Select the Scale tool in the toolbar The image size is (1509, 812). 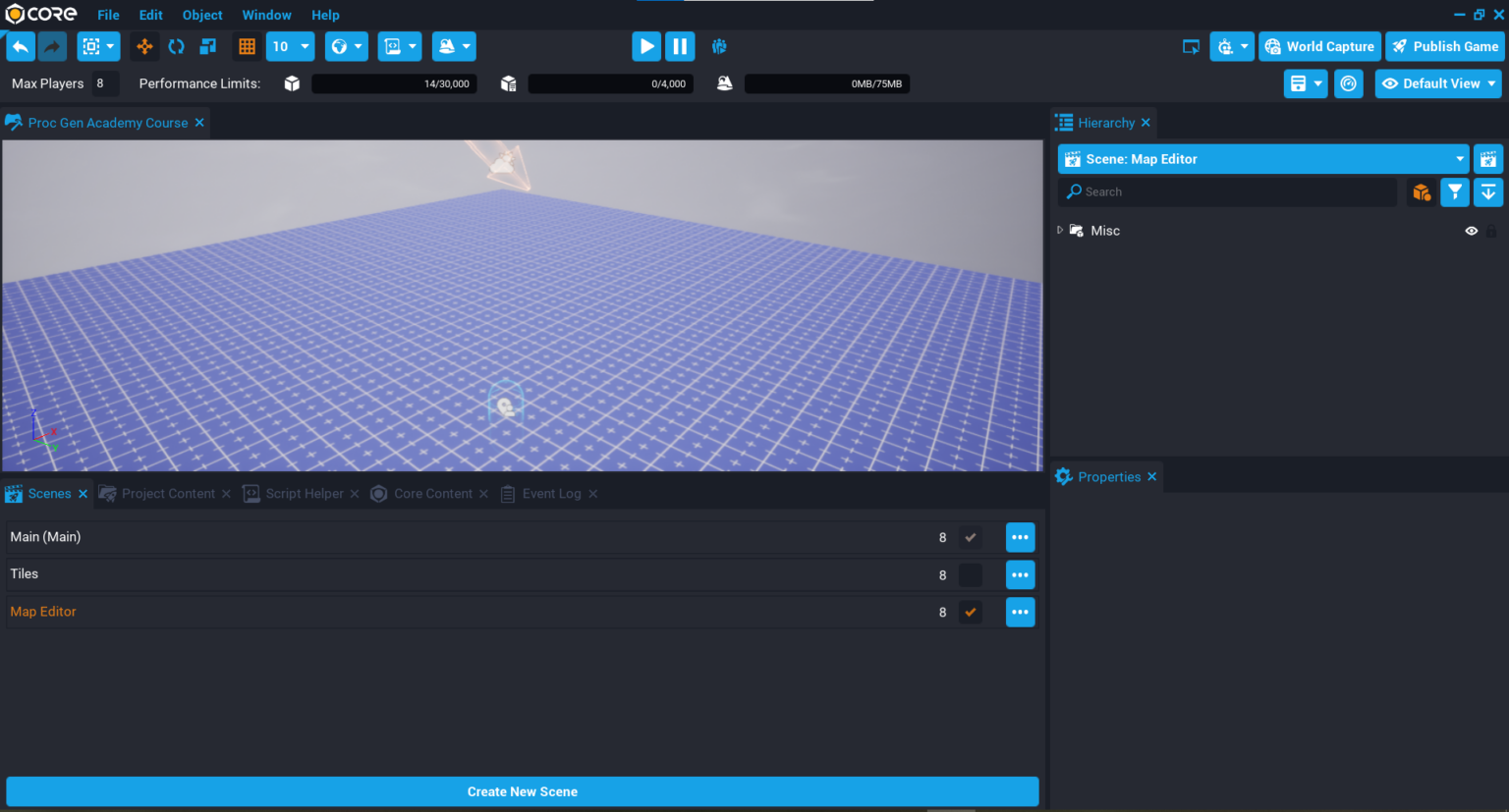tap(207, 46)
